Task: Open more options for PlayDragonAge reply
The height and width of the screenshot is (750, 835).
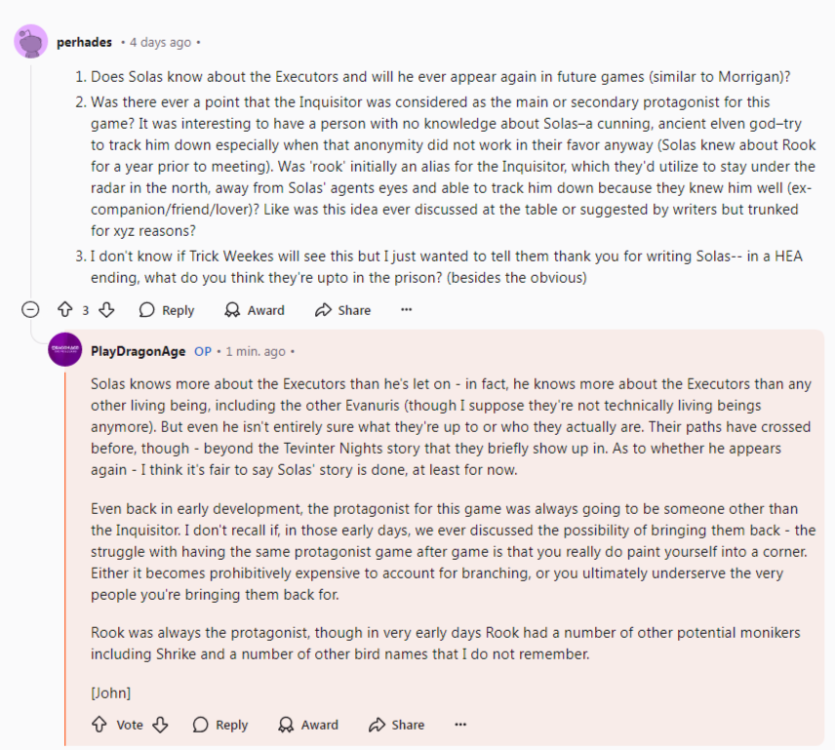Action: tap(460, 724)
